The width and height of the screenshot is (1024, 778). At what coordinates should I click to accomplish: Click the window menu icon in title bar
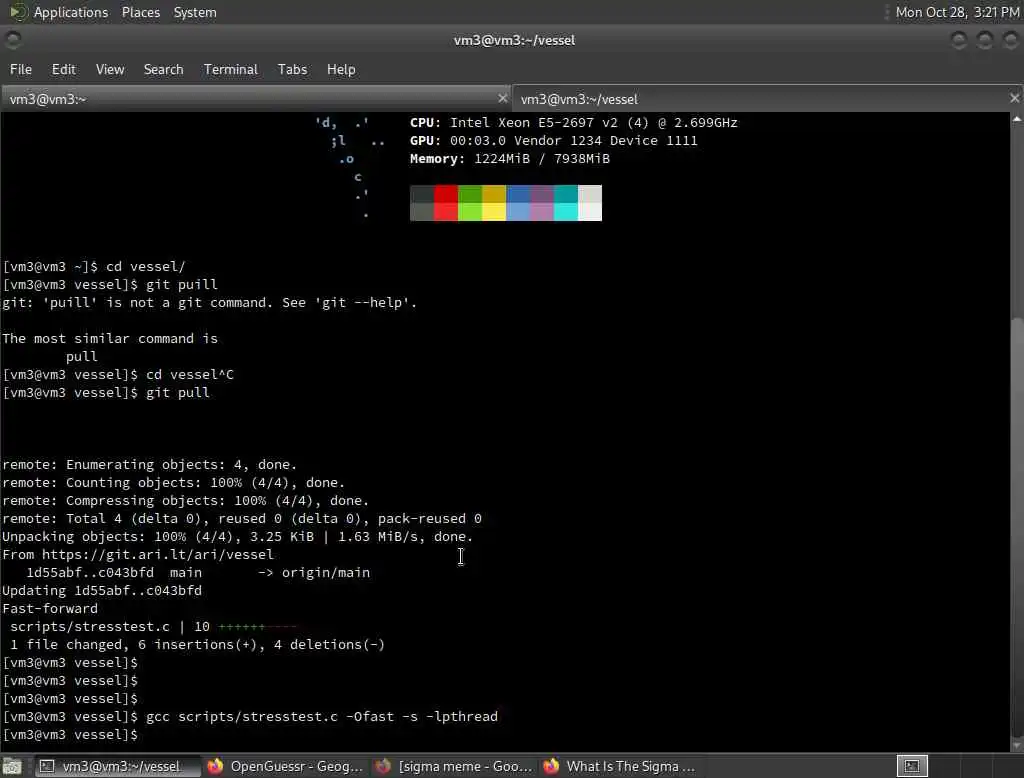pos(12,41)
